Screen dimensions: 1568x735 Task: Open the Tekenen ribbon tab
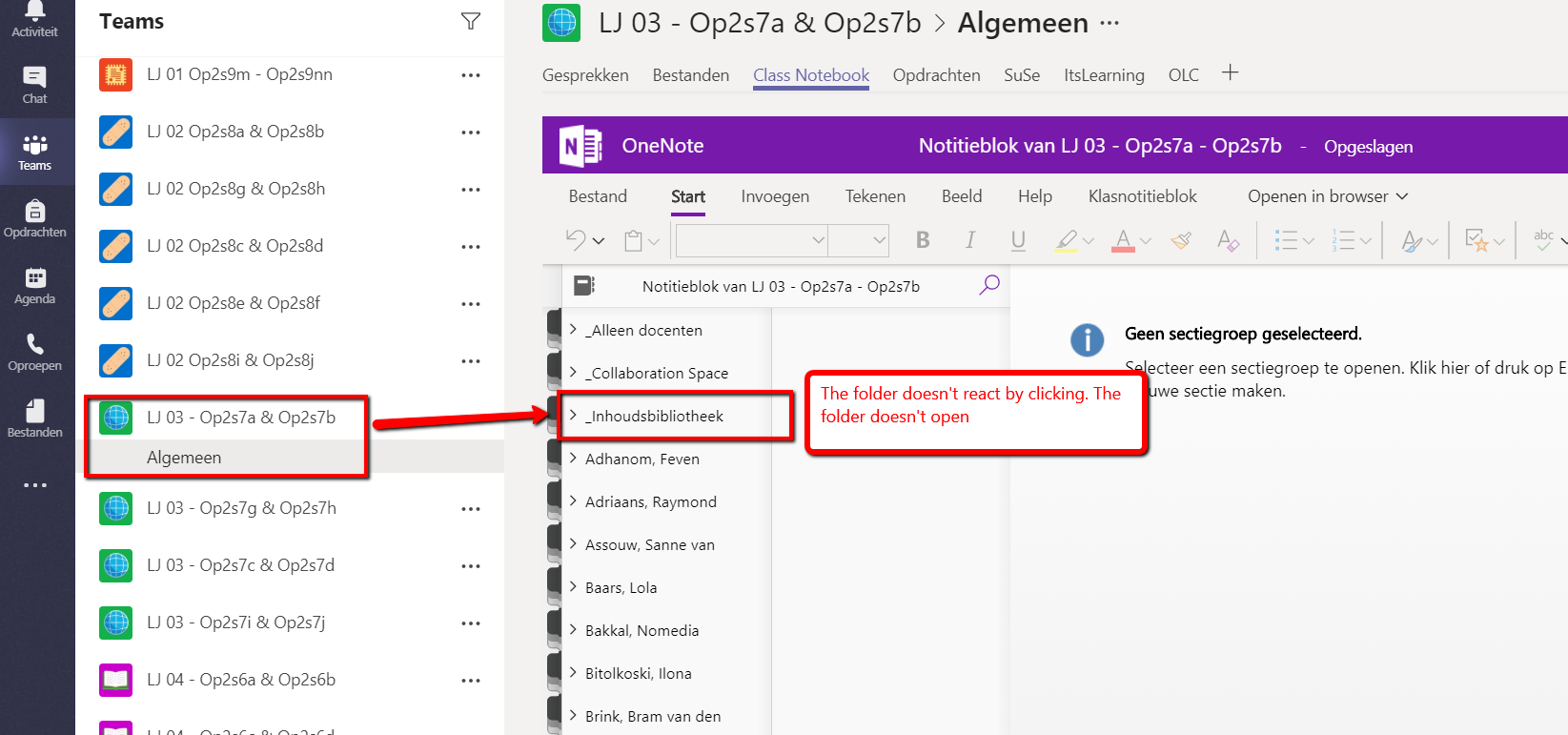(875, 196)
